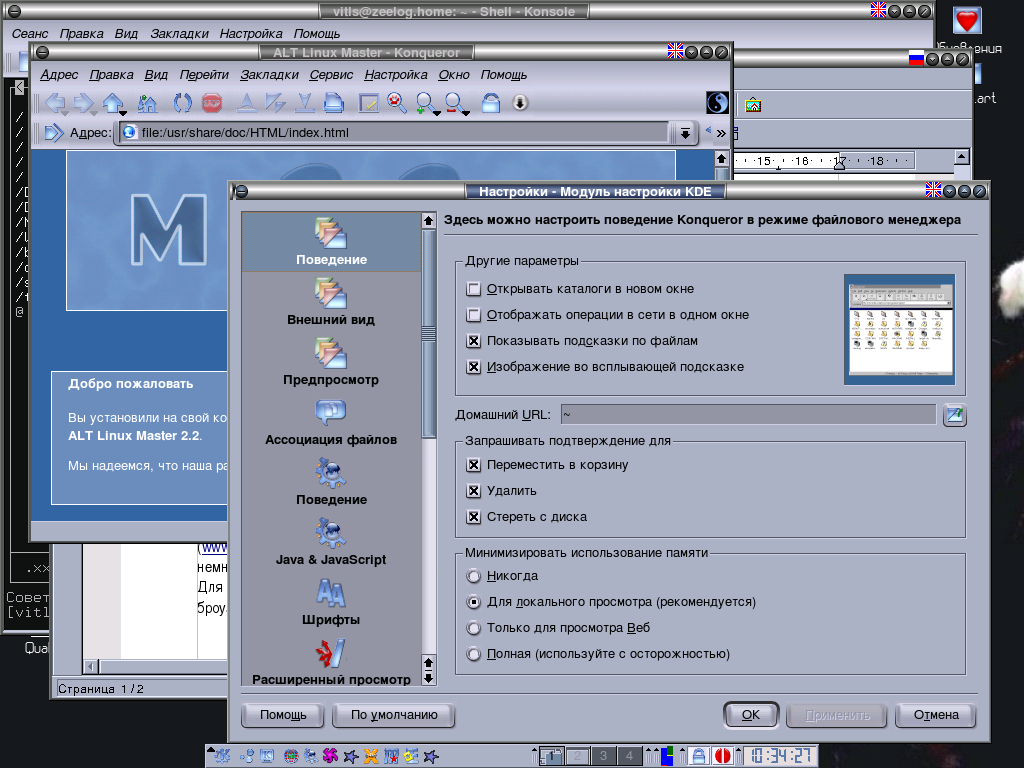Click the module list vertical scrollbar handle
The height and width of the screenshot is (768, 1024).
(428, 333)
